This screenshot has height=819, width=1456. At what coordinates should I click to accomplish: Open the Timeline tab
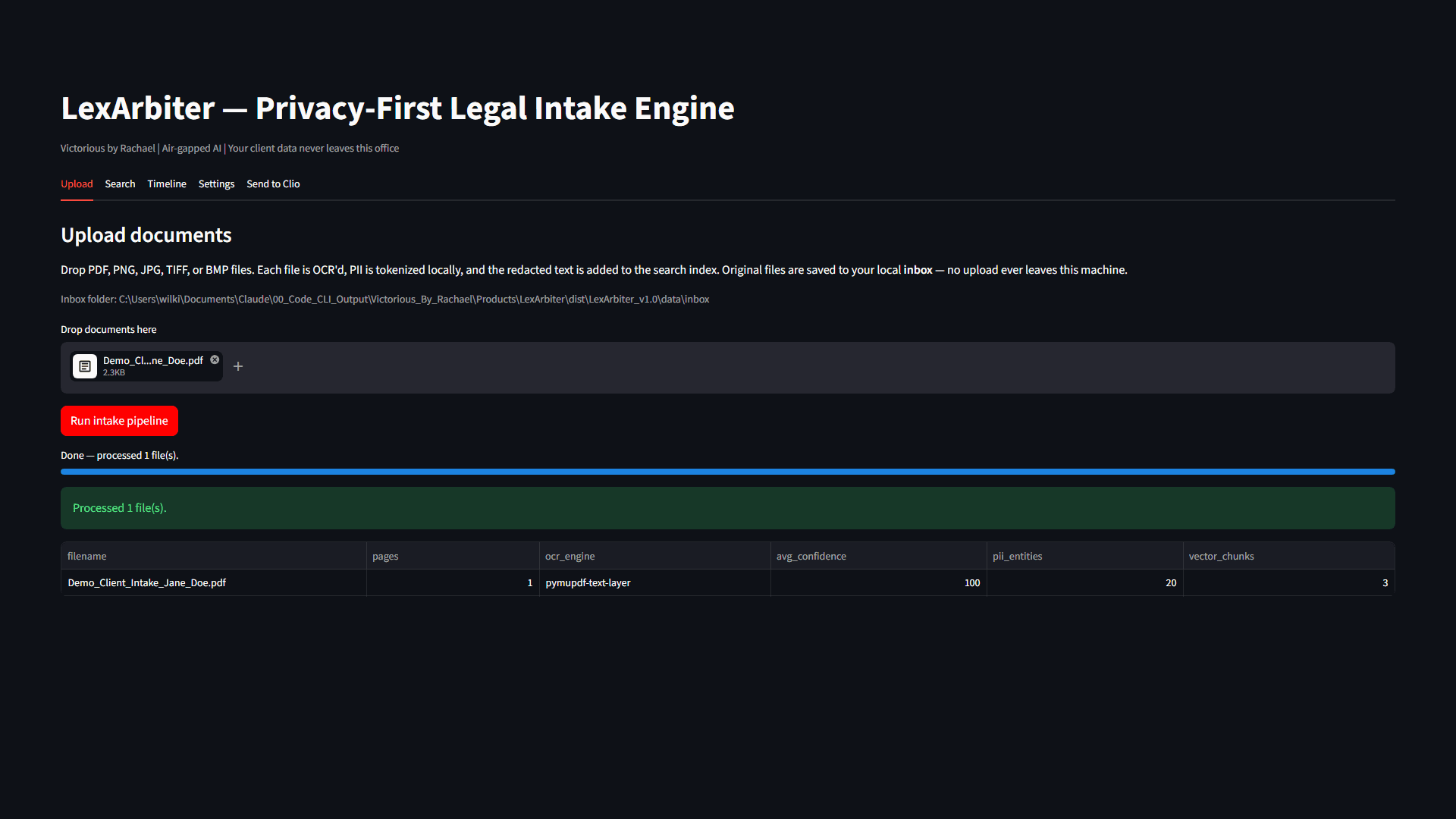[167, 184]
